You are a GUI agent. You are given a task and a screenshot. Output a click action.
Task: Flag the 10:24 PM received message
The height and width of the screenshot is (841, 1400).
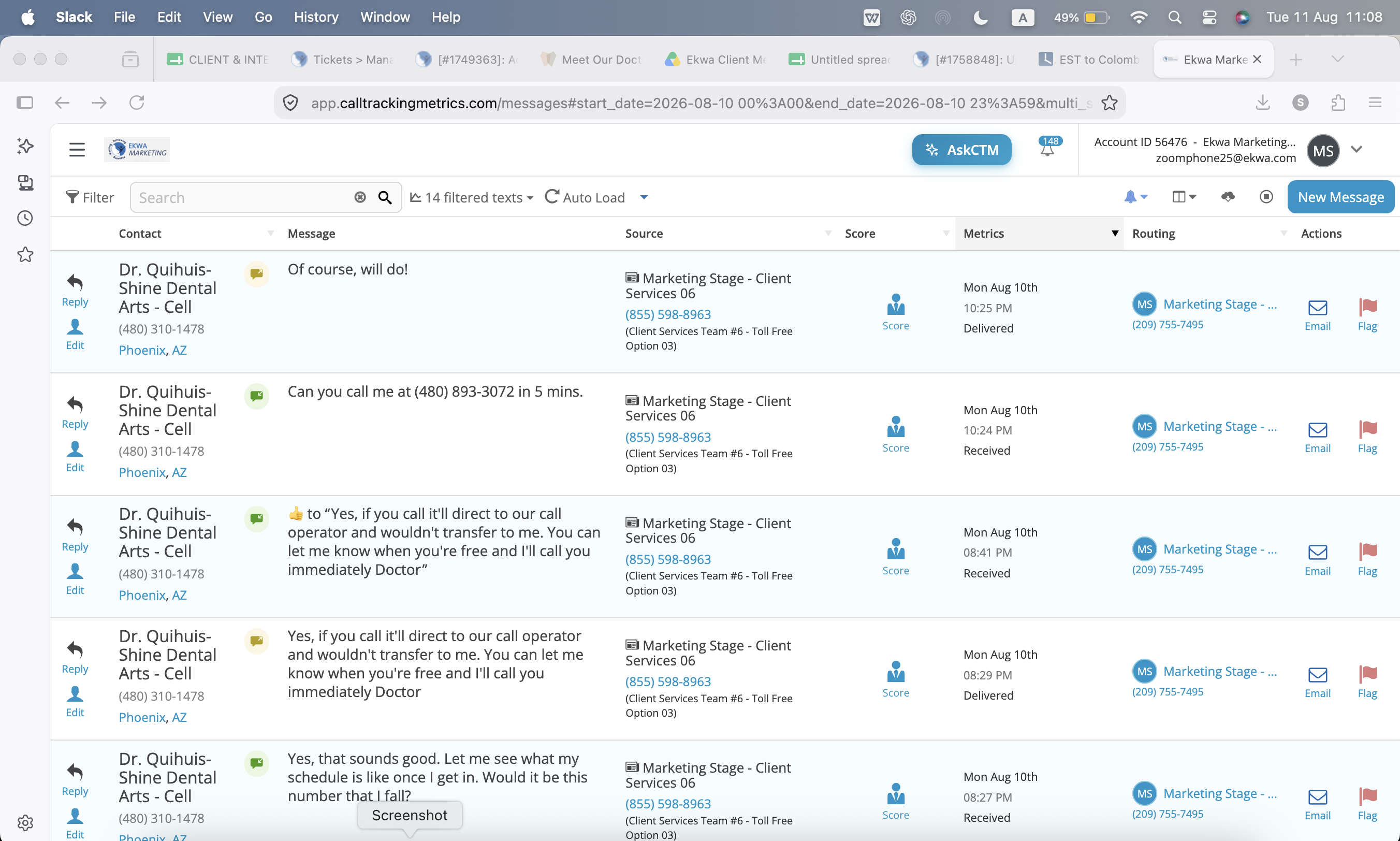pos(1367,438)
